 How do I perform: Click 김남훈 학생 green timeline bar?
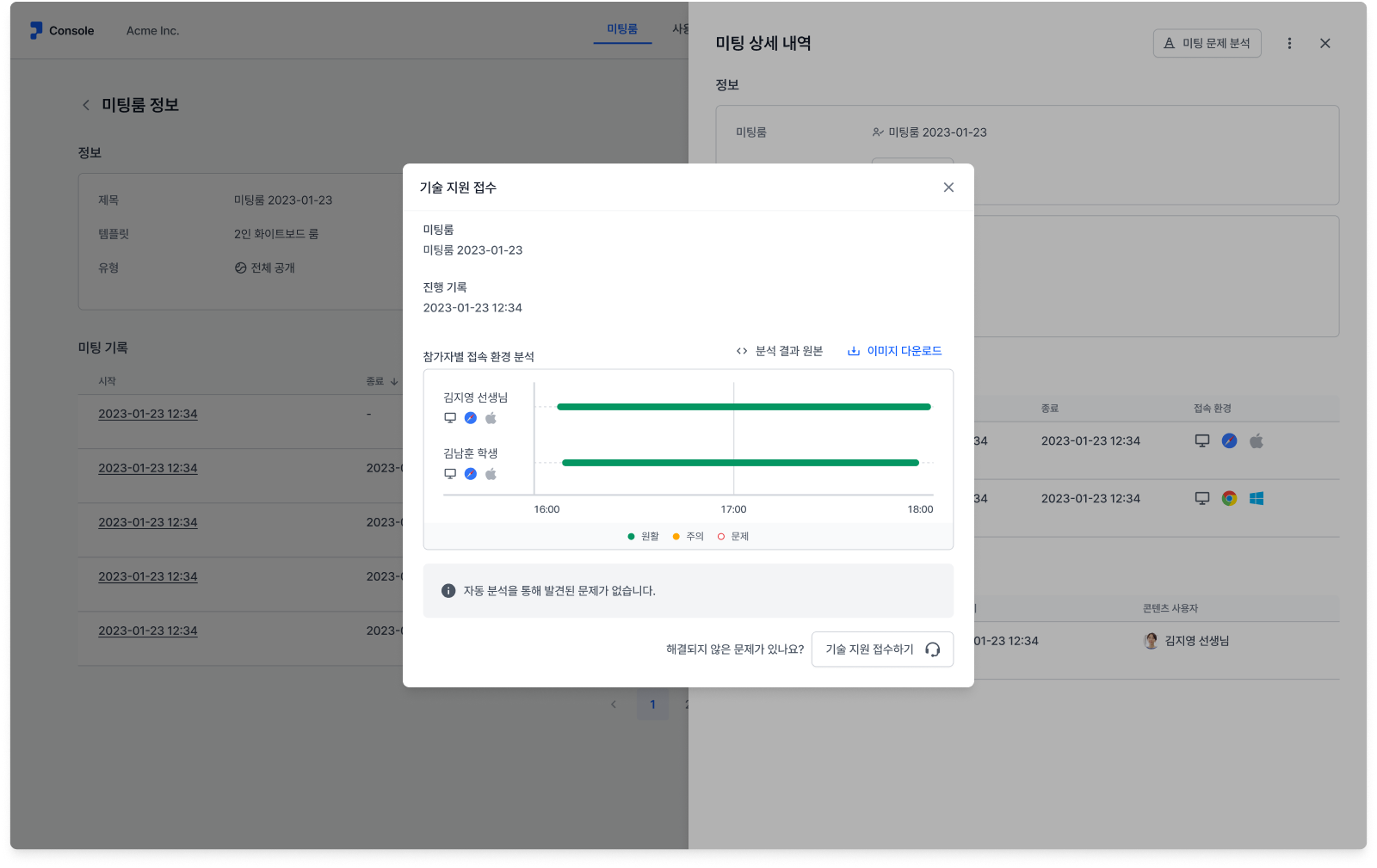point(740,463)
